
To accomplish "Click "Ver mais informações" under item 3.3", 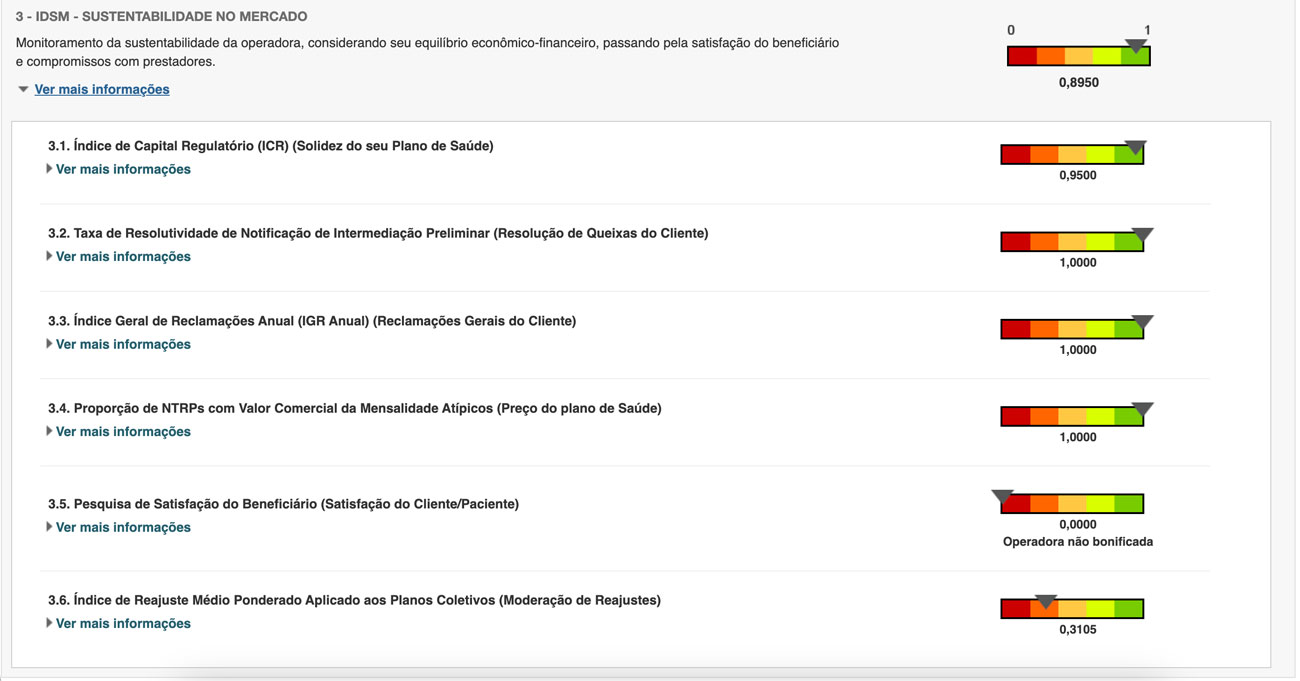I will coord(123,344).
